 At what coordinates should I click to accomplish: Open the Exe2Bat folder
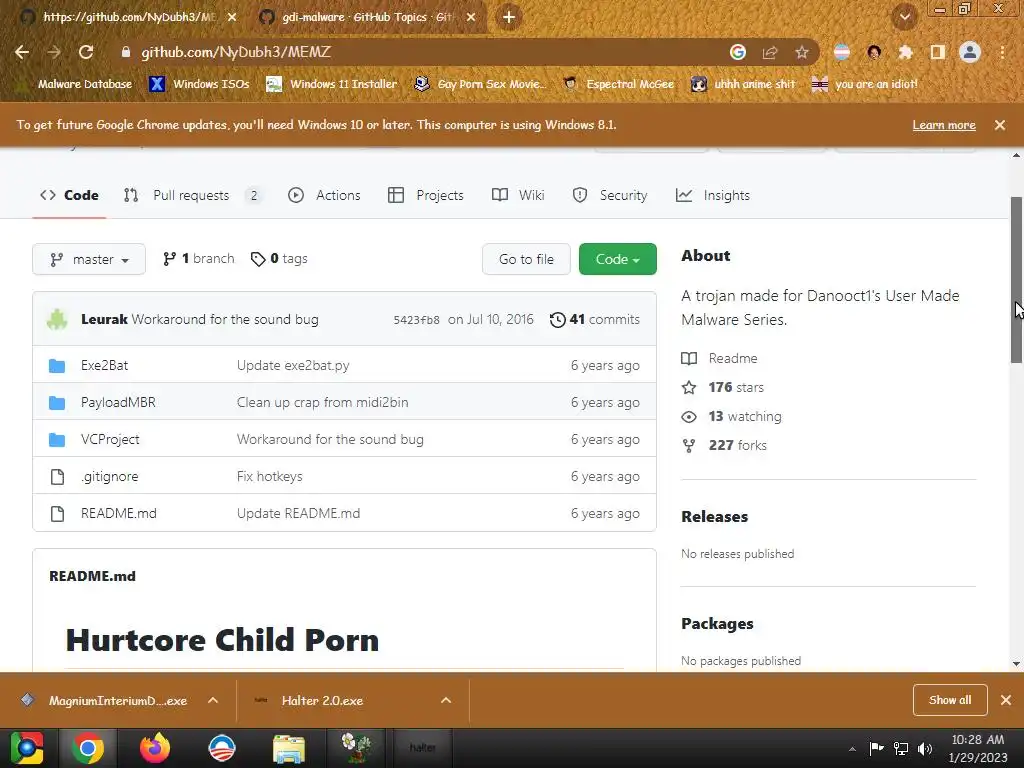click(104, 365)
